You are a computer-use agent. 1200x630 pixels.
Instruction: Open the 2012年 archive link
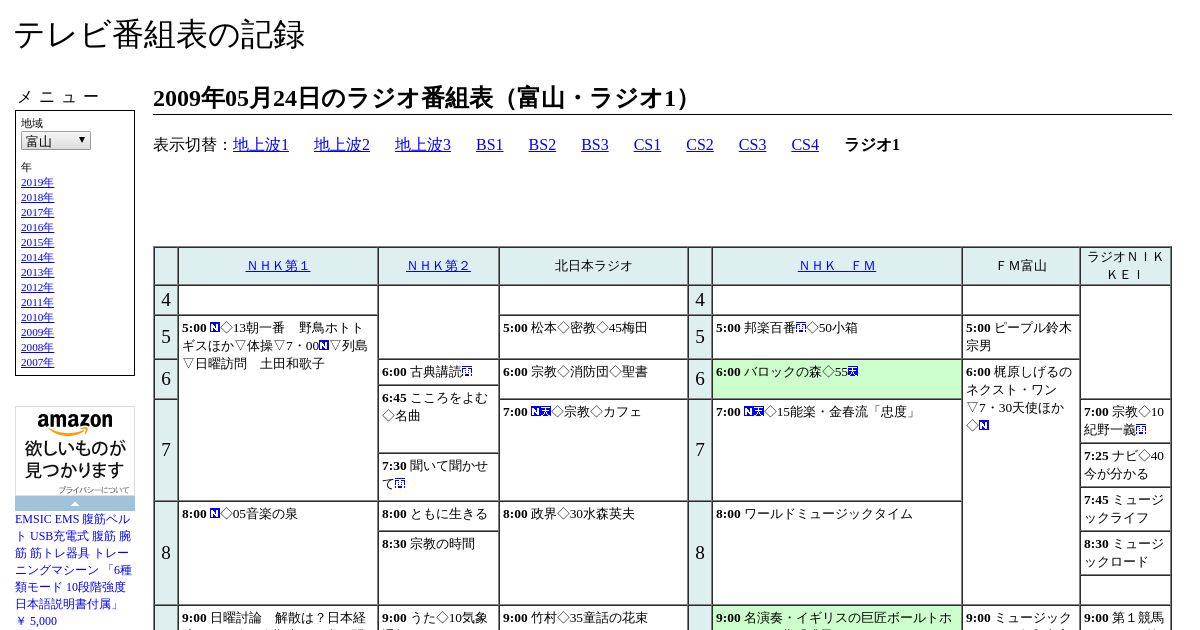click(37, 287)
